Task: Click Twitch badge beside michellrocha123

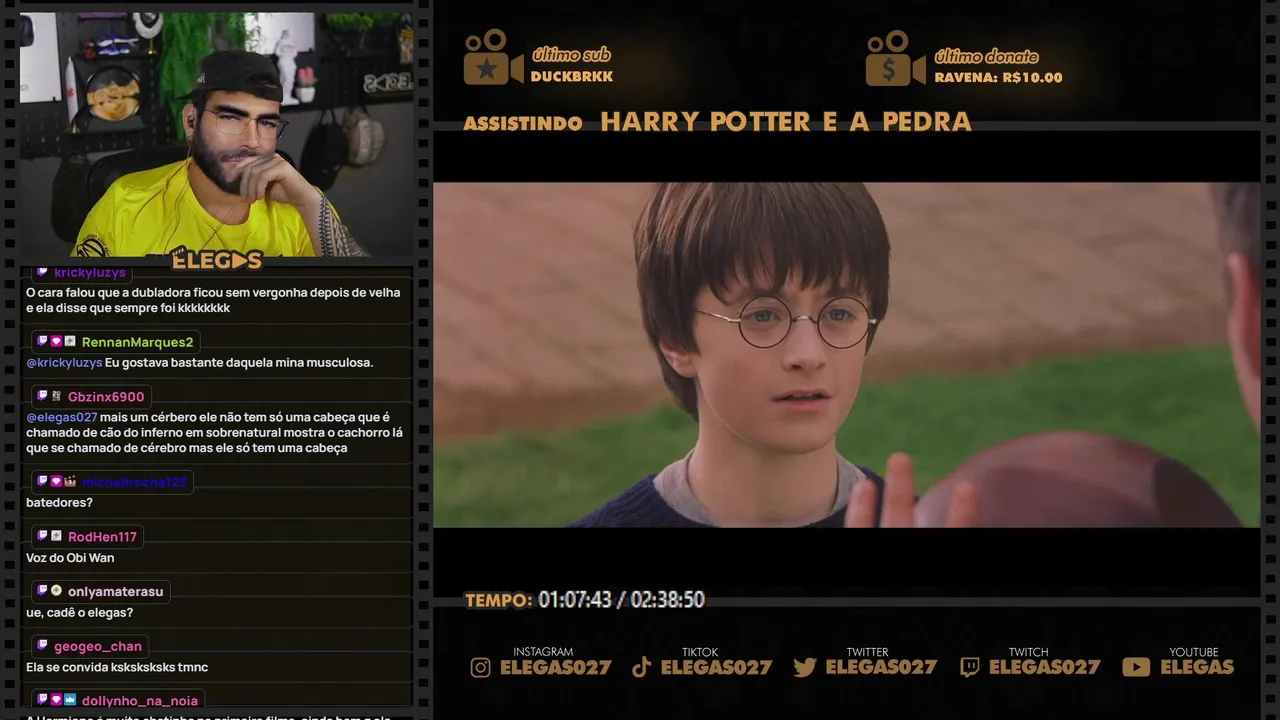Action: tap(42, 481)
